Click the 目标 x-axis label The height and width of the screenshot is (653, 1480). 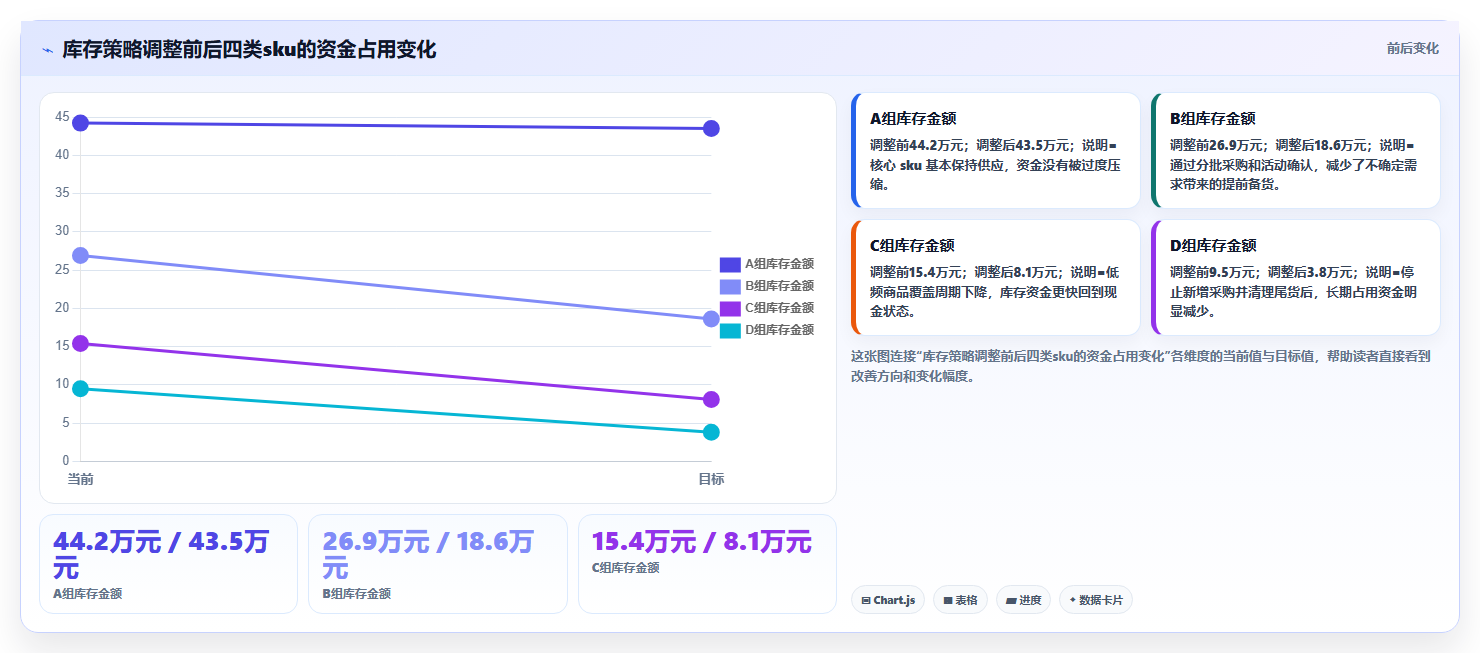point(711,480)
